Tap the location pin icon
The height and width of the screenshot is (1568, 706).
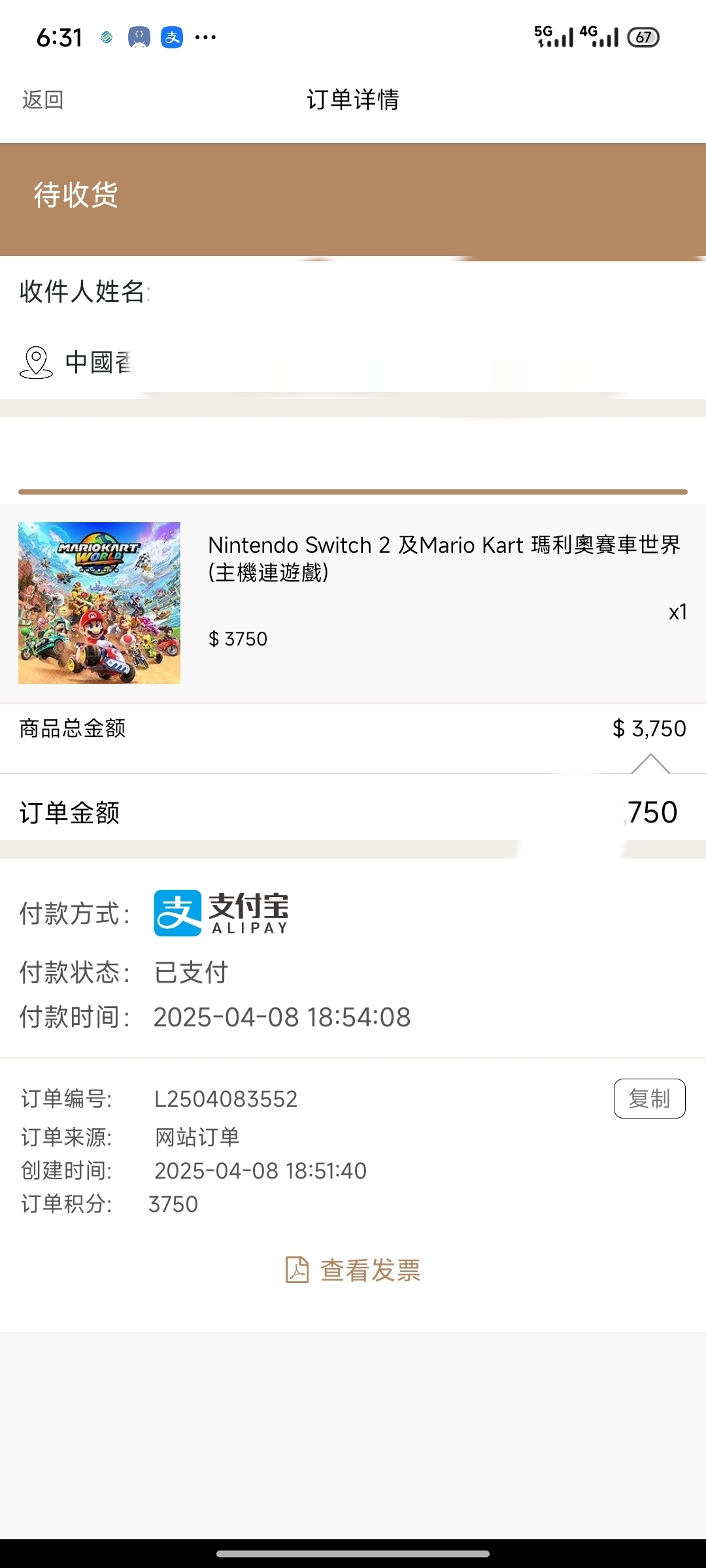click(36, 362)
